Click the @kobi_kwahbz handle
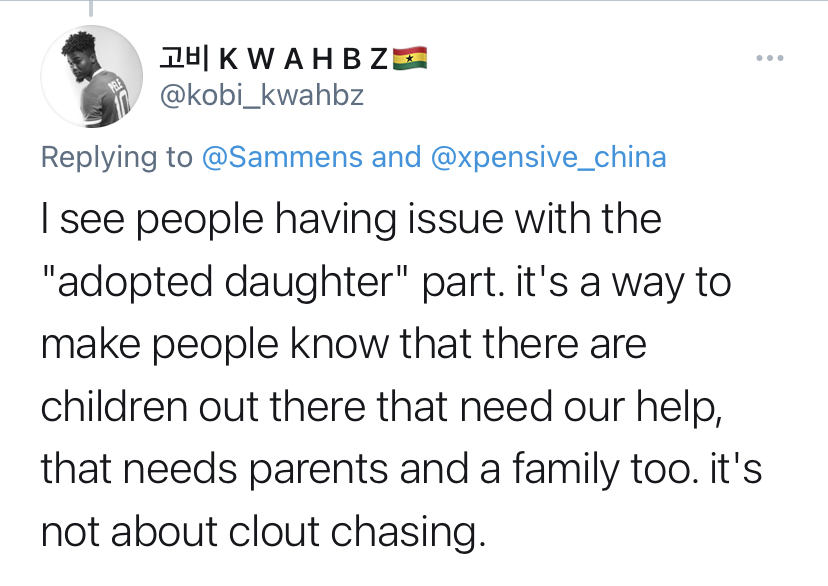This screenshot has height=586, width=828. tap(261, 96)
